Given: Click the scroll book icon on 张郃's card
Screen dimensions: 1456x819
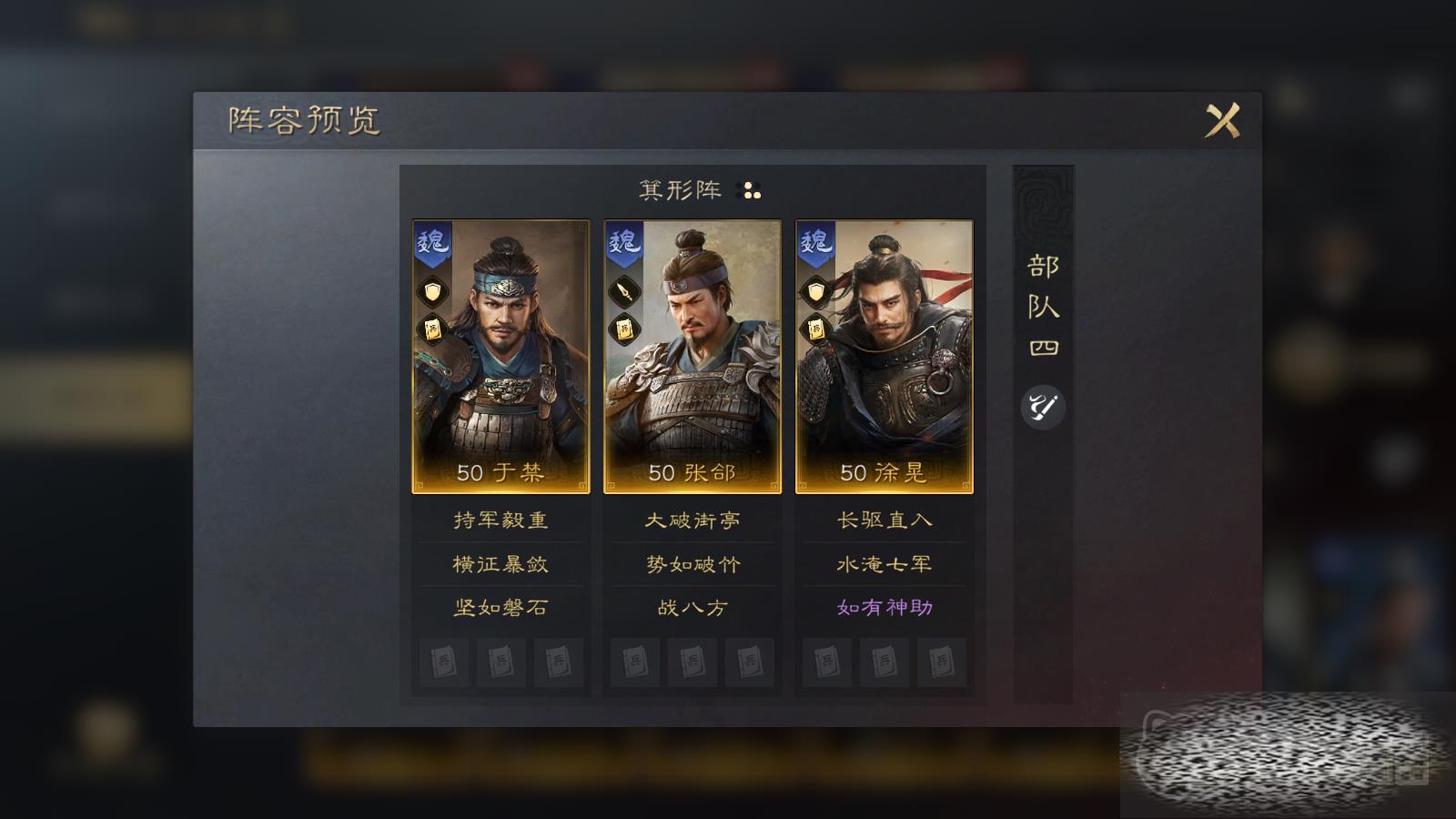Looking at the screenshot, I should coord(624,329).
